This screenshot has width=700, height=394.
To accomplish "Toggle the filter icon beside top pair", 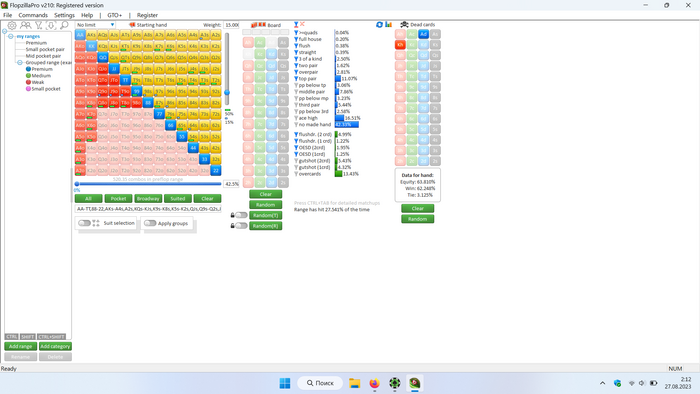I will (296, 79).
